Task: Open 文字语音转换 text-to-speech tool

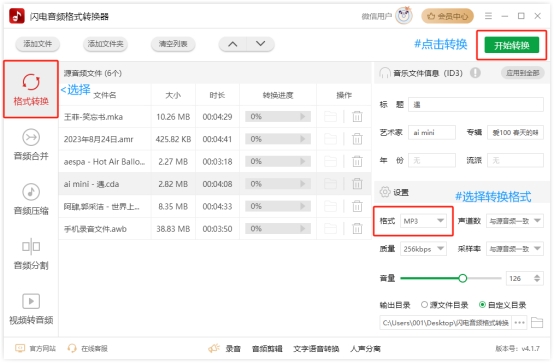Action: tap(316, 349)
